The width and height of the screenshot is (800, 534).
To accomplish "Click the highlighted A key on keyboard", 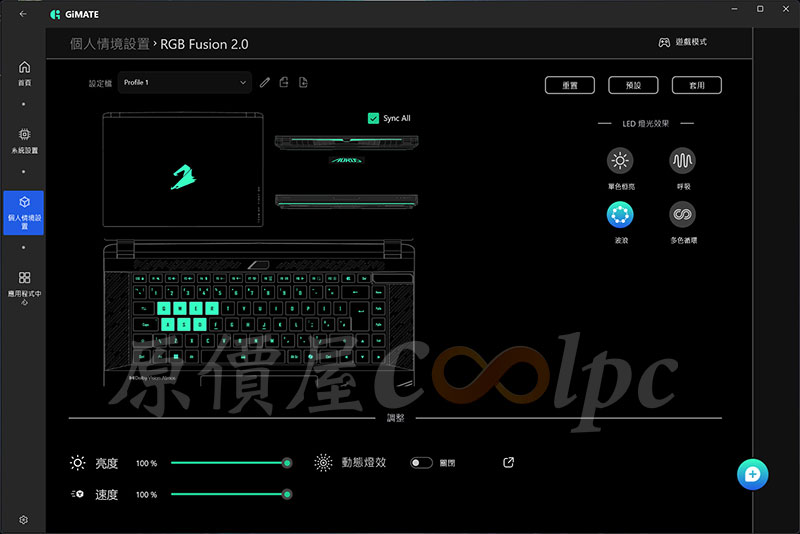I will point(167,324).
